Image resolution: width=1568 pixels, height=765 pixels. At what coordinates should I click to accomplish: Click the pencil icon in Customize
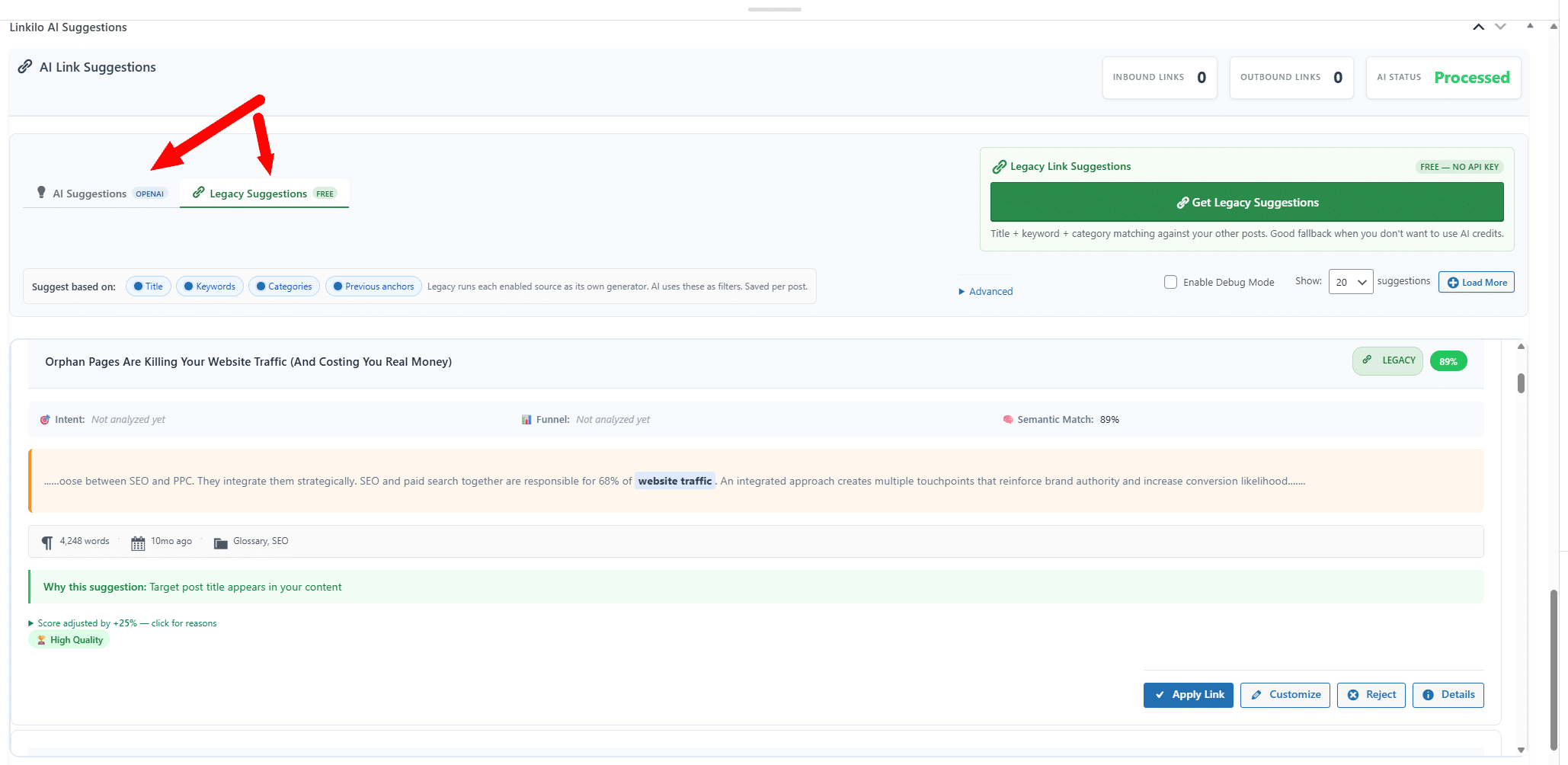(1256, 695)
